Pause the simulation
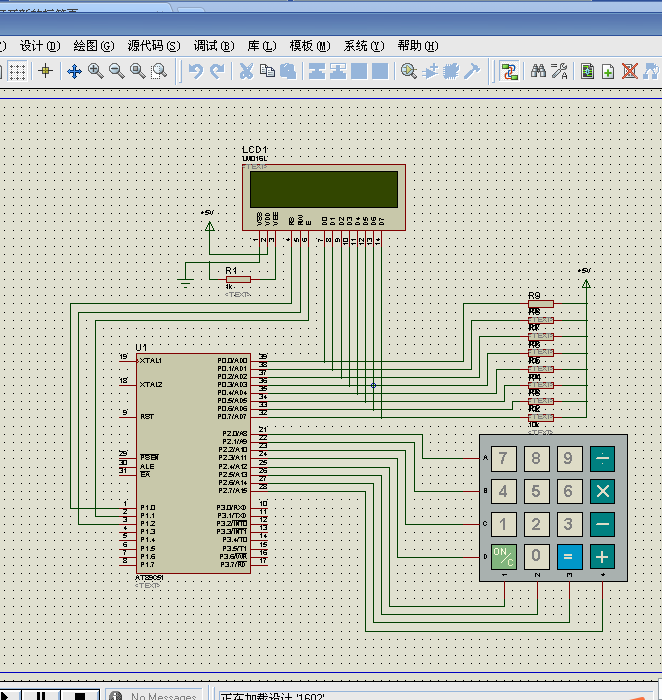The height and width of the screenshot is (700, 662). pos(42,696)
